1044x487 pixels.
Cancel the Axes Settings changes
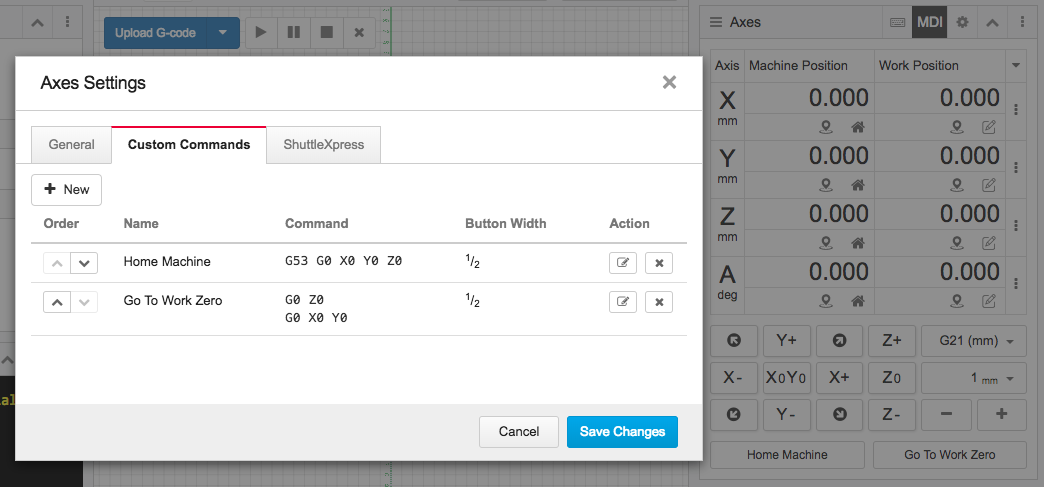[518, 431]
